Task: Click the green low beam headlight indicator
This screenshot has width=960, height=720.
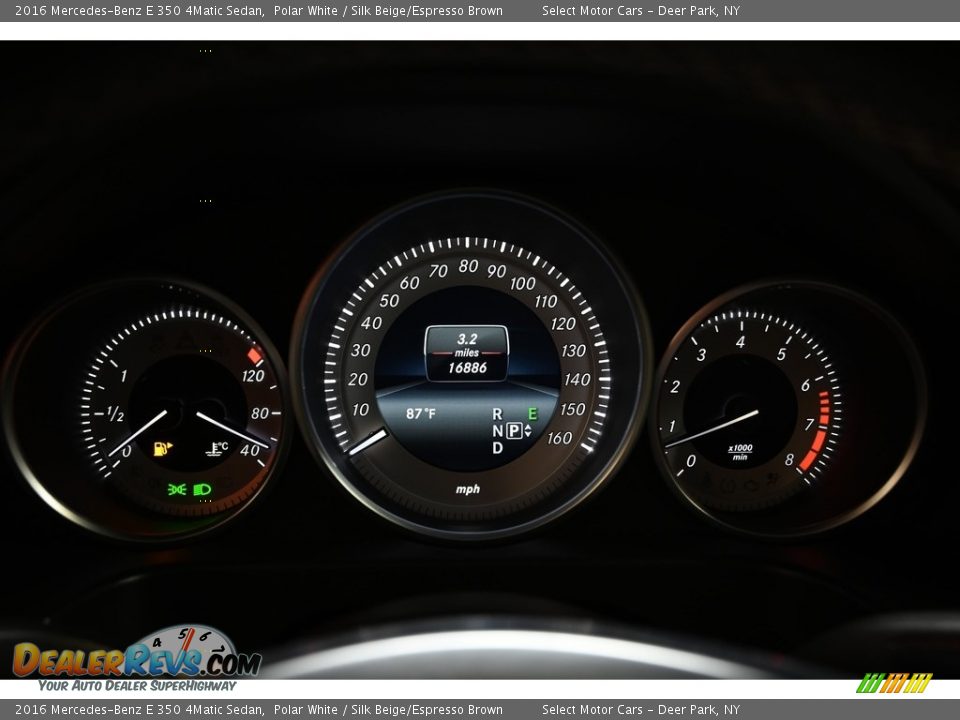Action: pos(203,489)
